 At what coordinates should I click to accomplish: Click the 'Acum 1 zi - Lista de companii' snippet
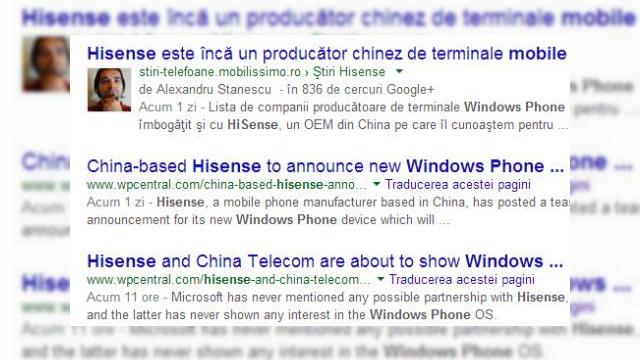[x=353, y=116]
